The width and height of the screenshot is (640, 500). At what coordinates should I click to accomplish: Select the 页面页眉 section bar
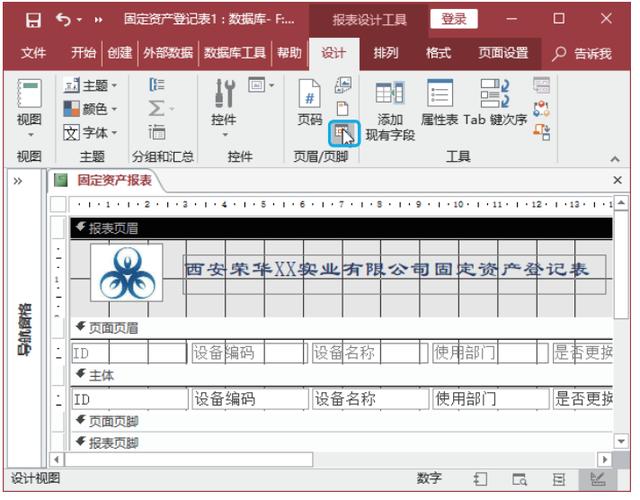tap(341, 328)
